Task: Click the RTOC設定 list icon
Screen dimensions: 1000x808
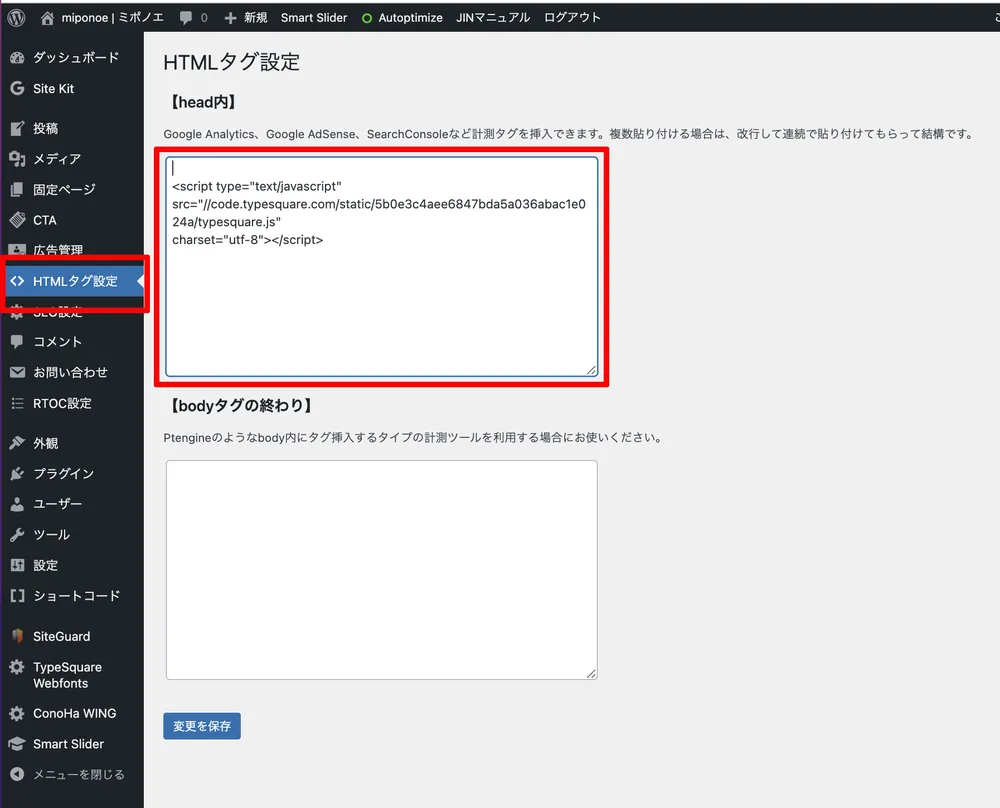Action: (17, 403)
